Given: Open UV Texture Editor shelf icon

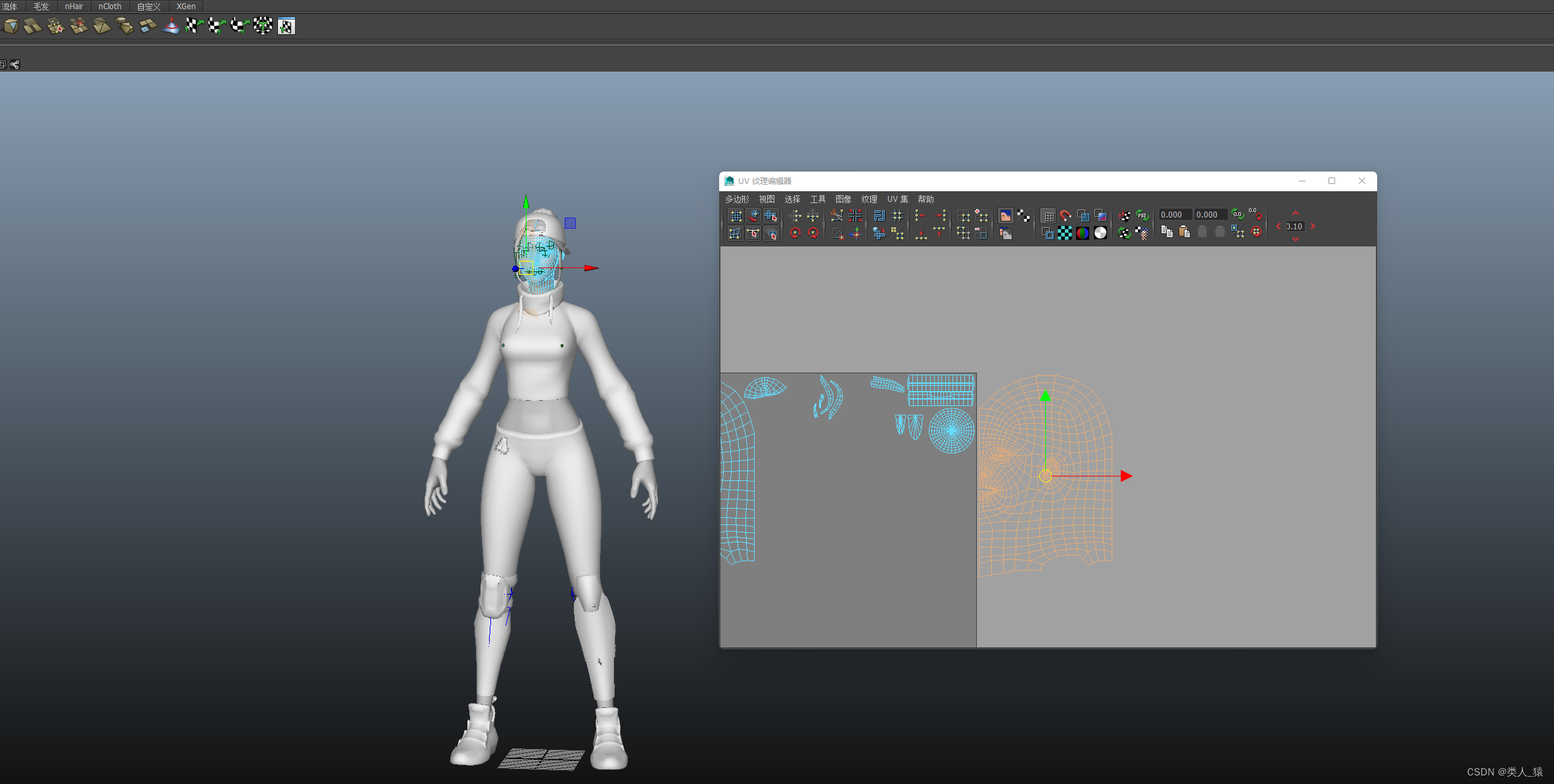Looking at the screenshot, I should point(287,26).
